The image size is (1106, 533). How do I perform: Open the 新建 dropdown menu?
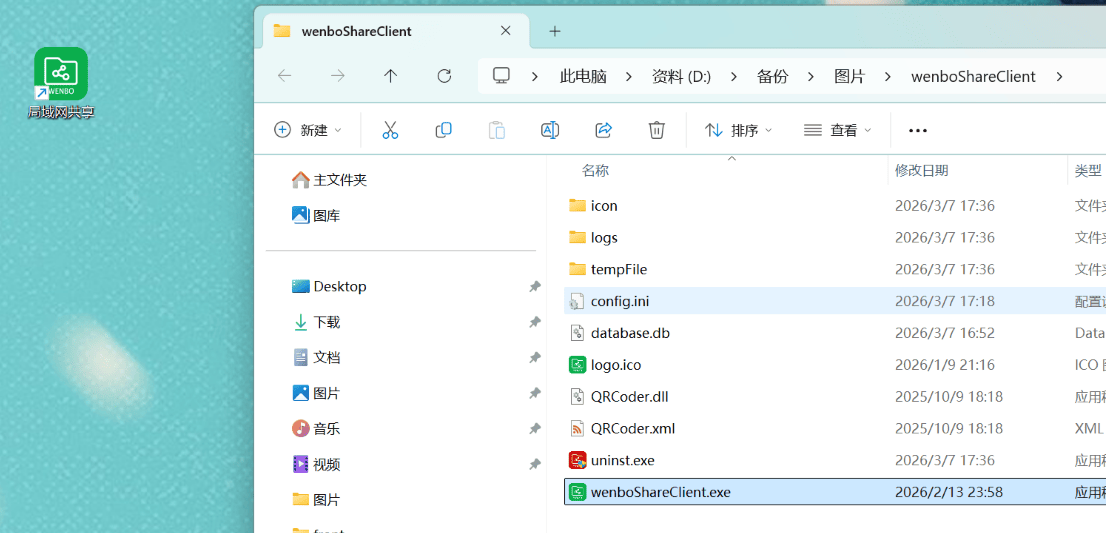coord(308,130)
